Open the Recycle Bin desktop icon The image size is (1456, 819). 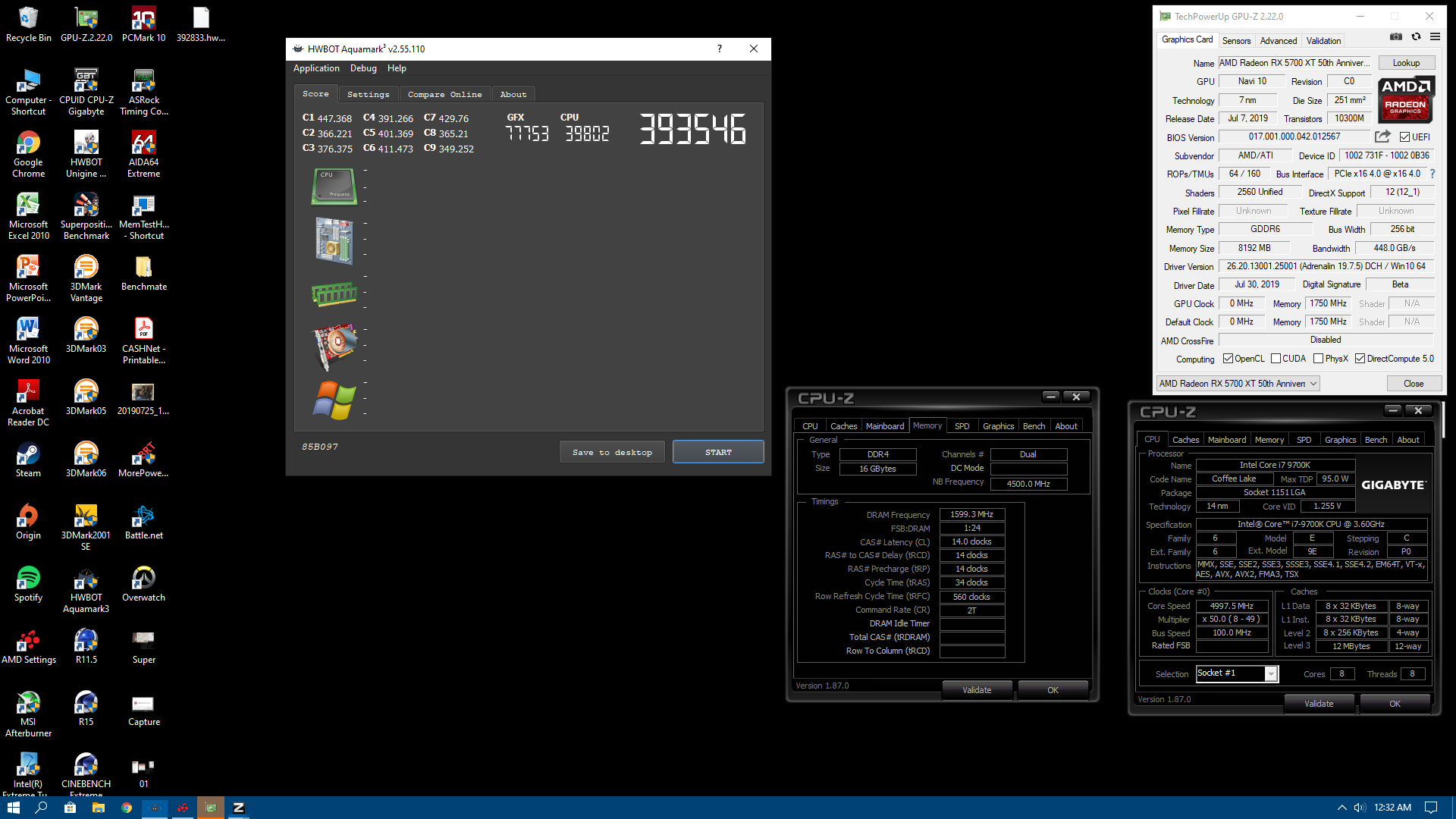tap(29, 24)
